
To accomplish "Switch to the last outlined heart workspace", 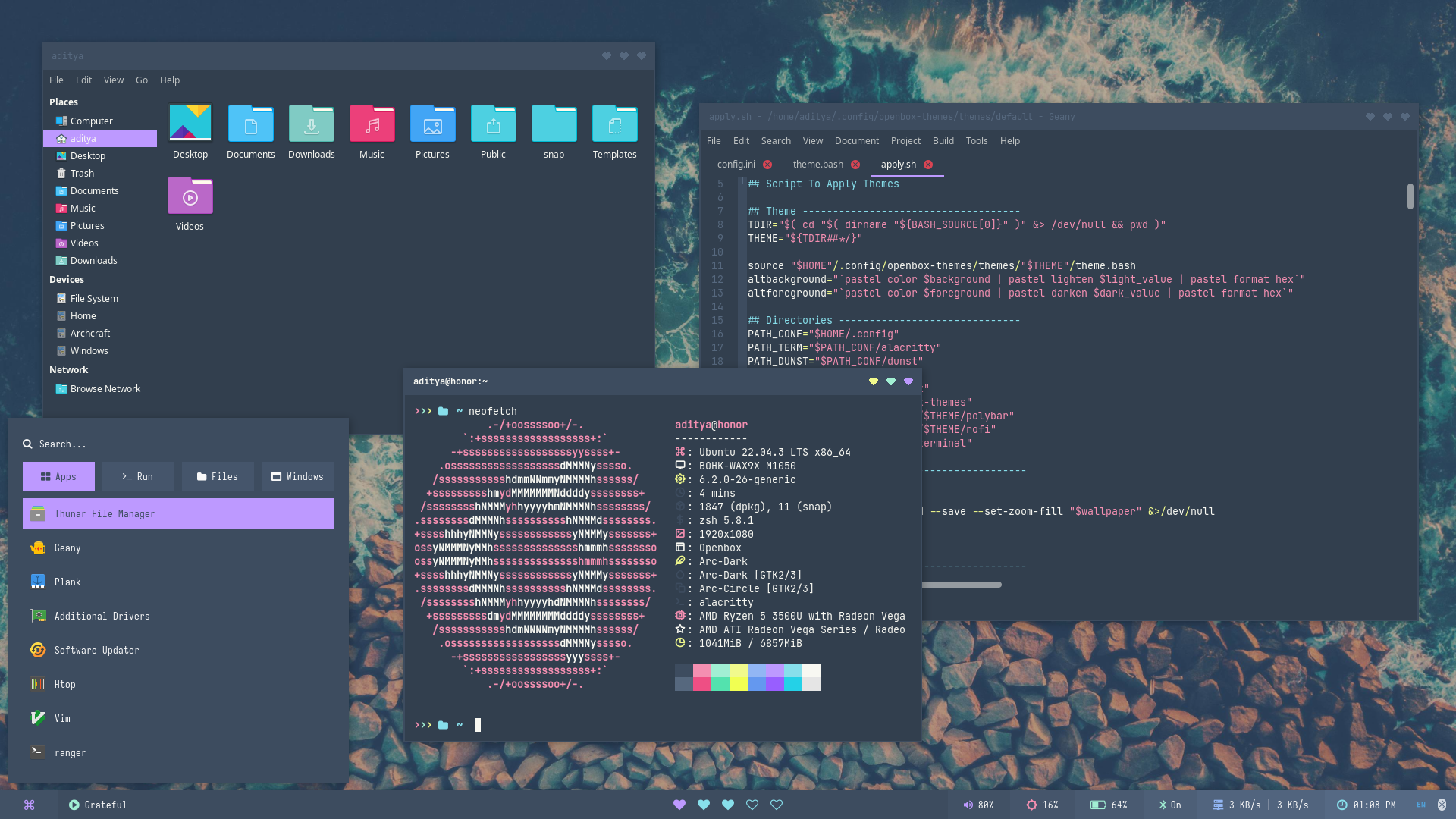I will tap(777, 805).
